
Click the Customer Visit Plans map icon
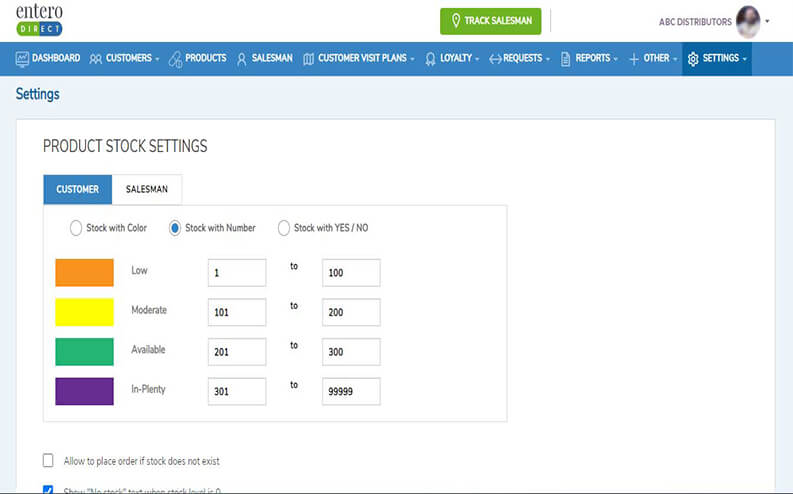pos(308,59)
